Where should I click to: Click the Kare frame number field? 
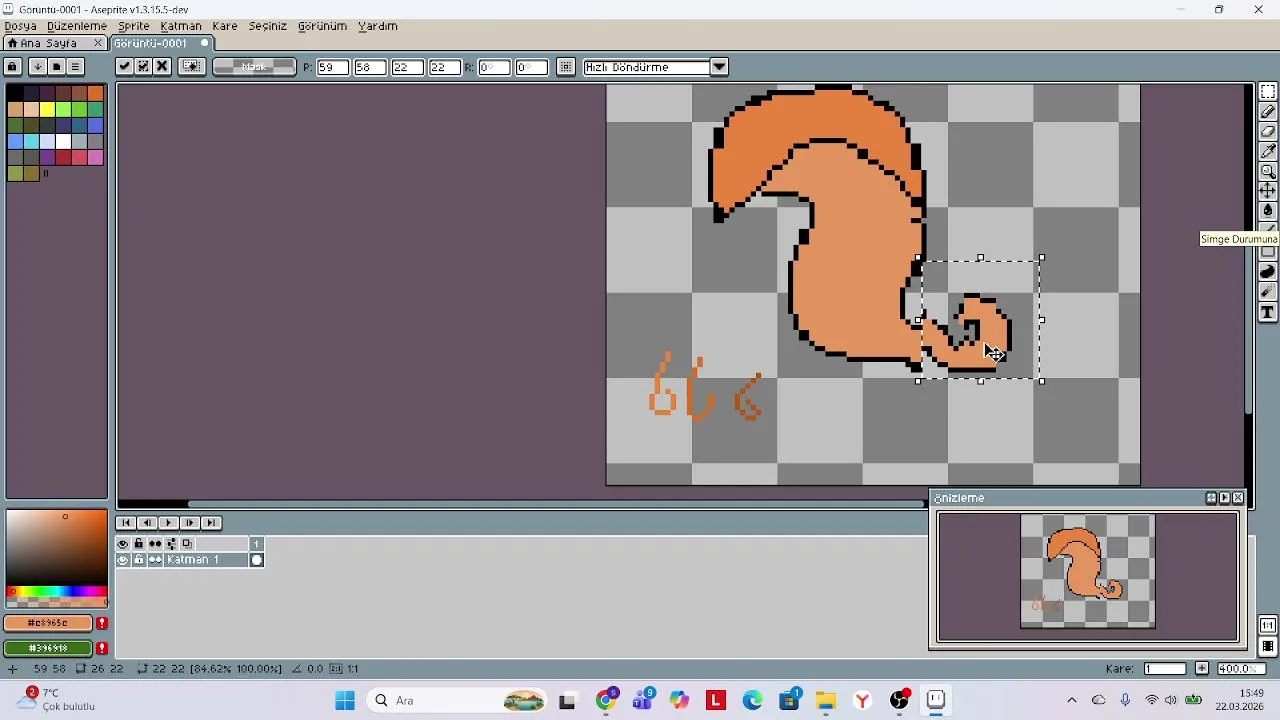click(1165, 669)
